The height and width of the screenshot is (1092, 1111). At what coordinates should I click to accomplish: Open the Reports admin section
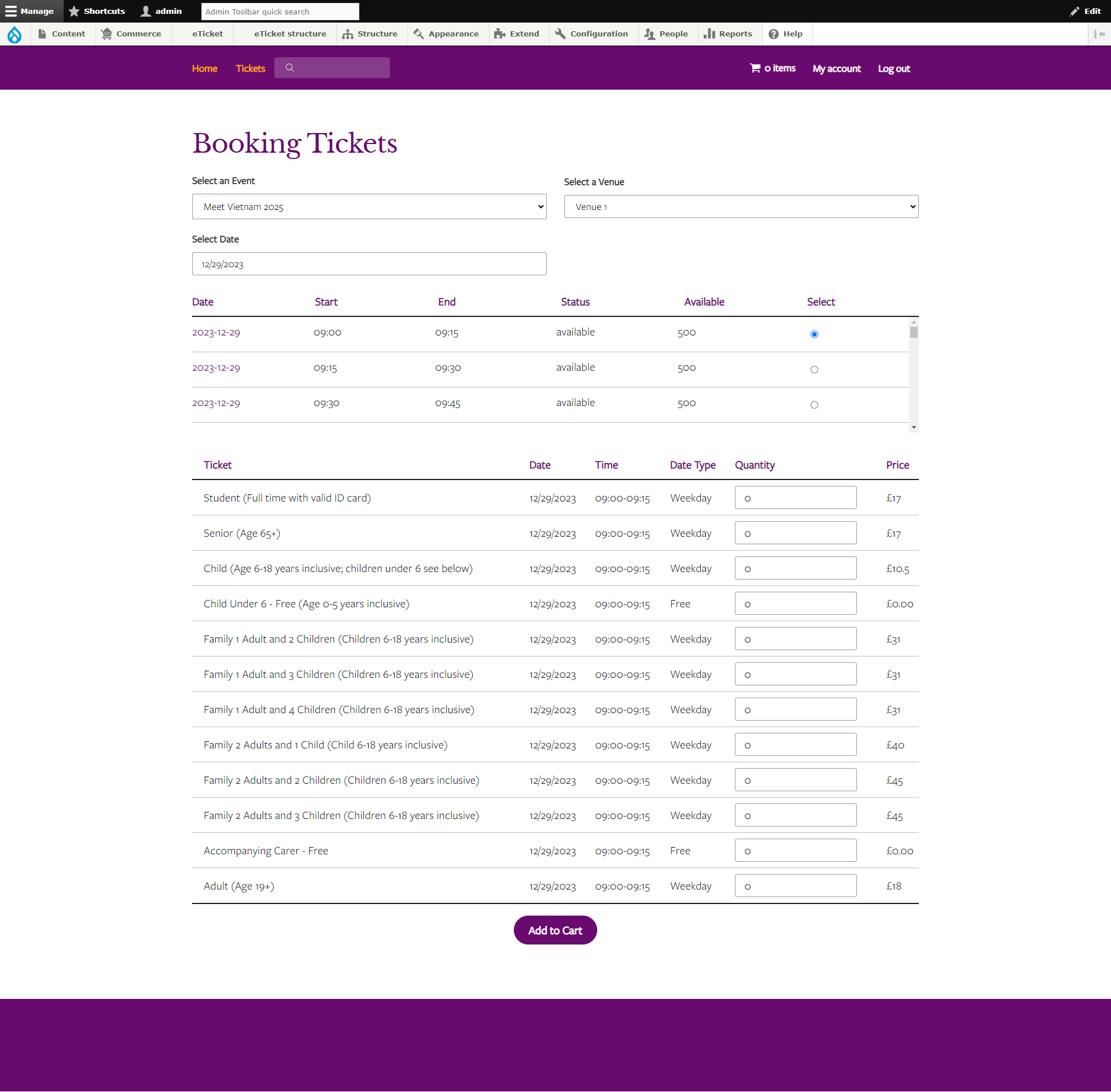[727, 34]
